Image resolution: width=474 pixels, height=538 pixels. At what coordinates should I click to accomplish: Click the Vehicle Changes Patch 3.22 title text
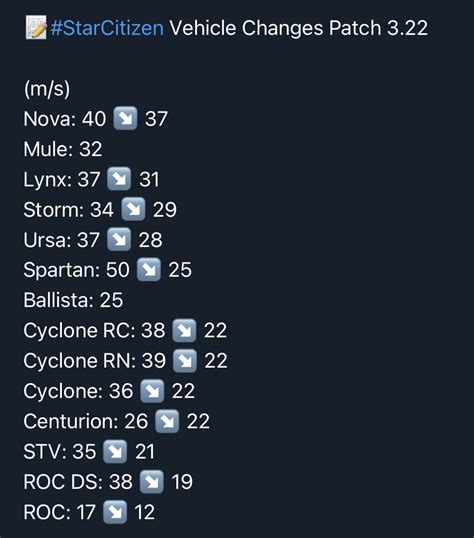click(x=299, y=28)
